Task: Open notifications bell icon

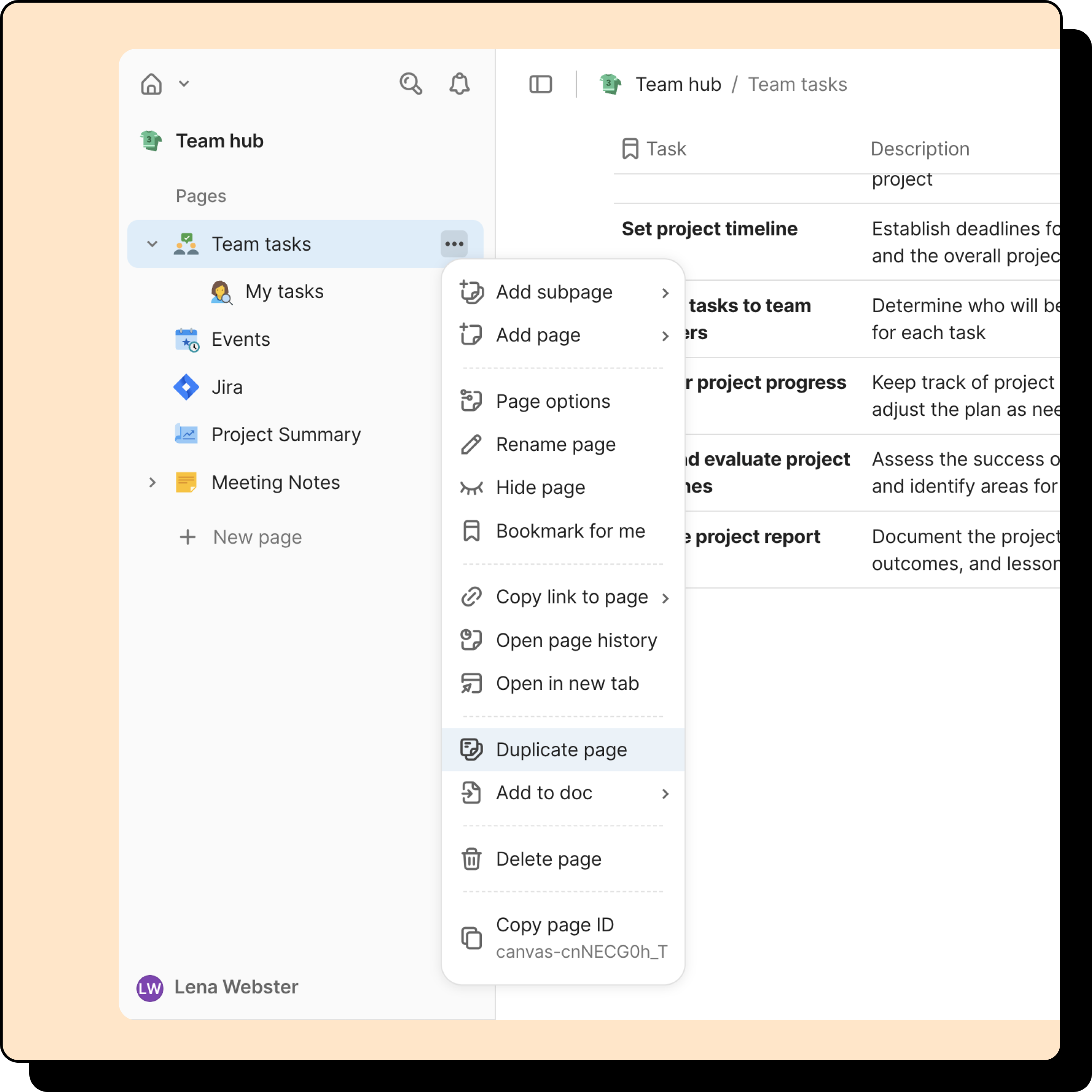Action: [x=459, y=84]
